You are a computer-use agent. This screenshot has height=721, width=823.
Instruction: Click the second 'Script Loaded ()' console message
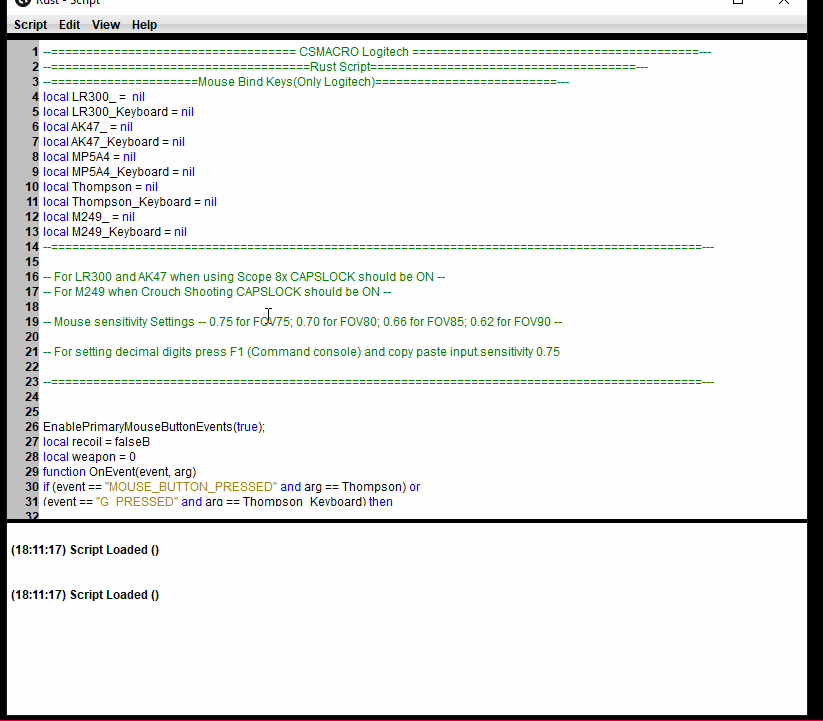[x=85, y=595]
